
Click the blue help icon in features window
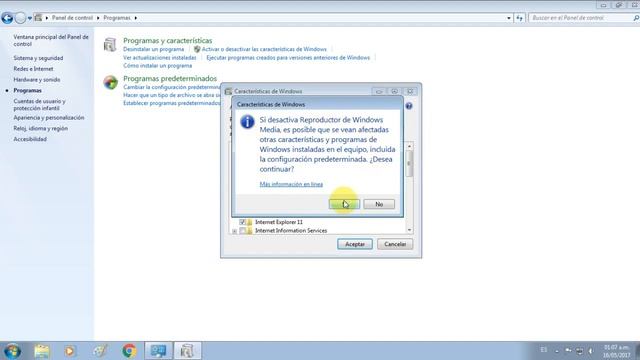(409, 106)
